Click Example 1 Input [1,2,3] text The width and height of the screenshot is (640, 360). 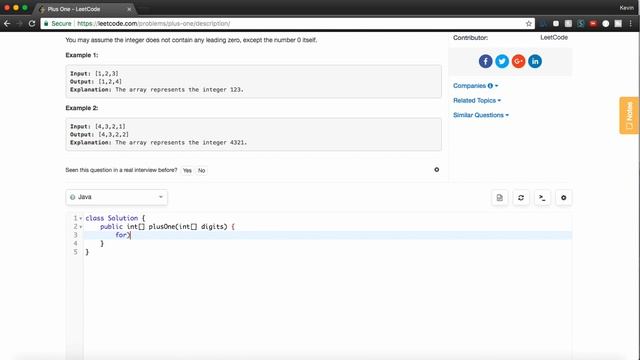click(x=94, y=73)
